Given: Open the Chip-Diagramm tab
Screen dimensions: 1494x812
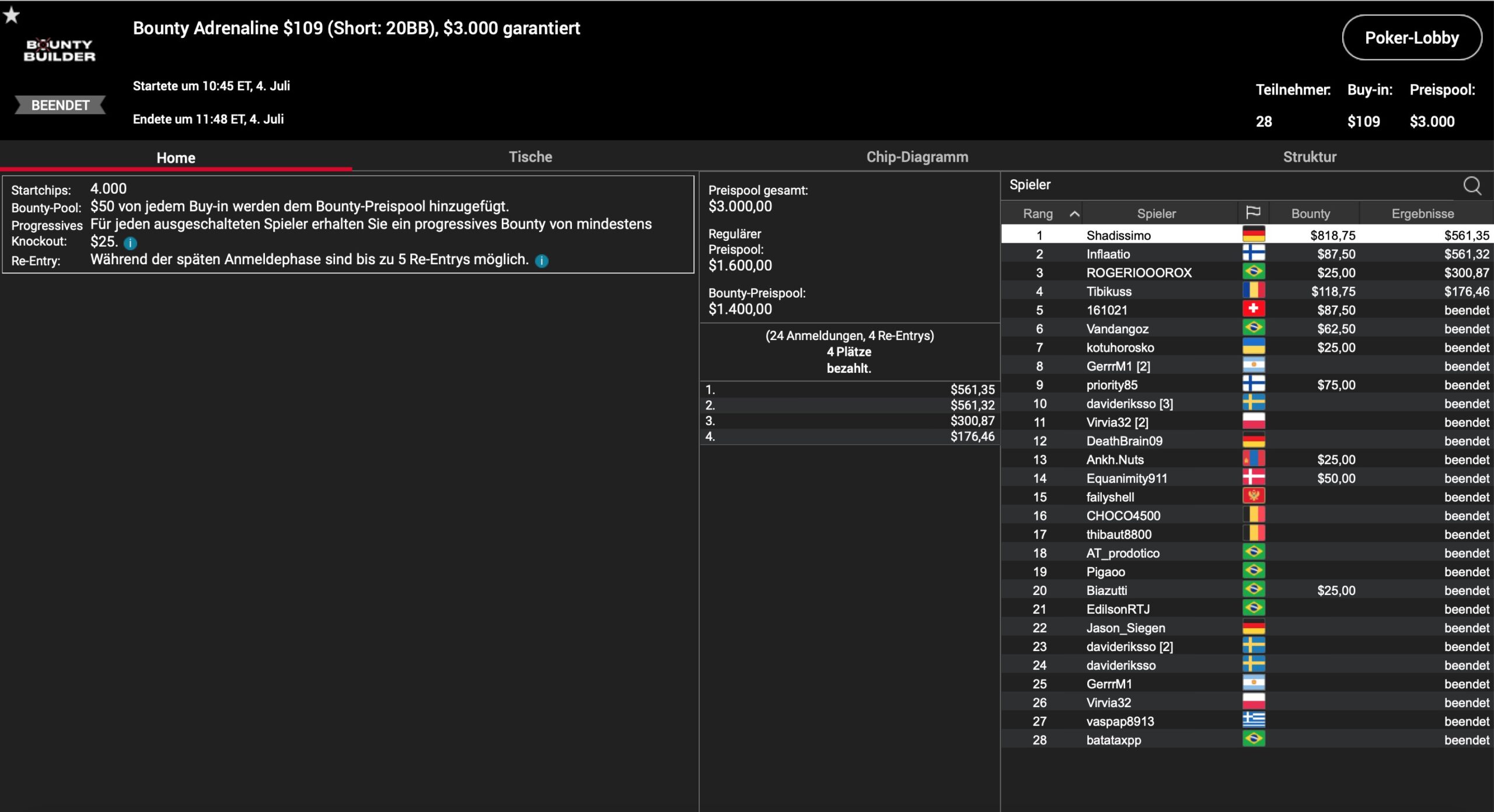Looking at the screenshot, I should tap(917, 157).
